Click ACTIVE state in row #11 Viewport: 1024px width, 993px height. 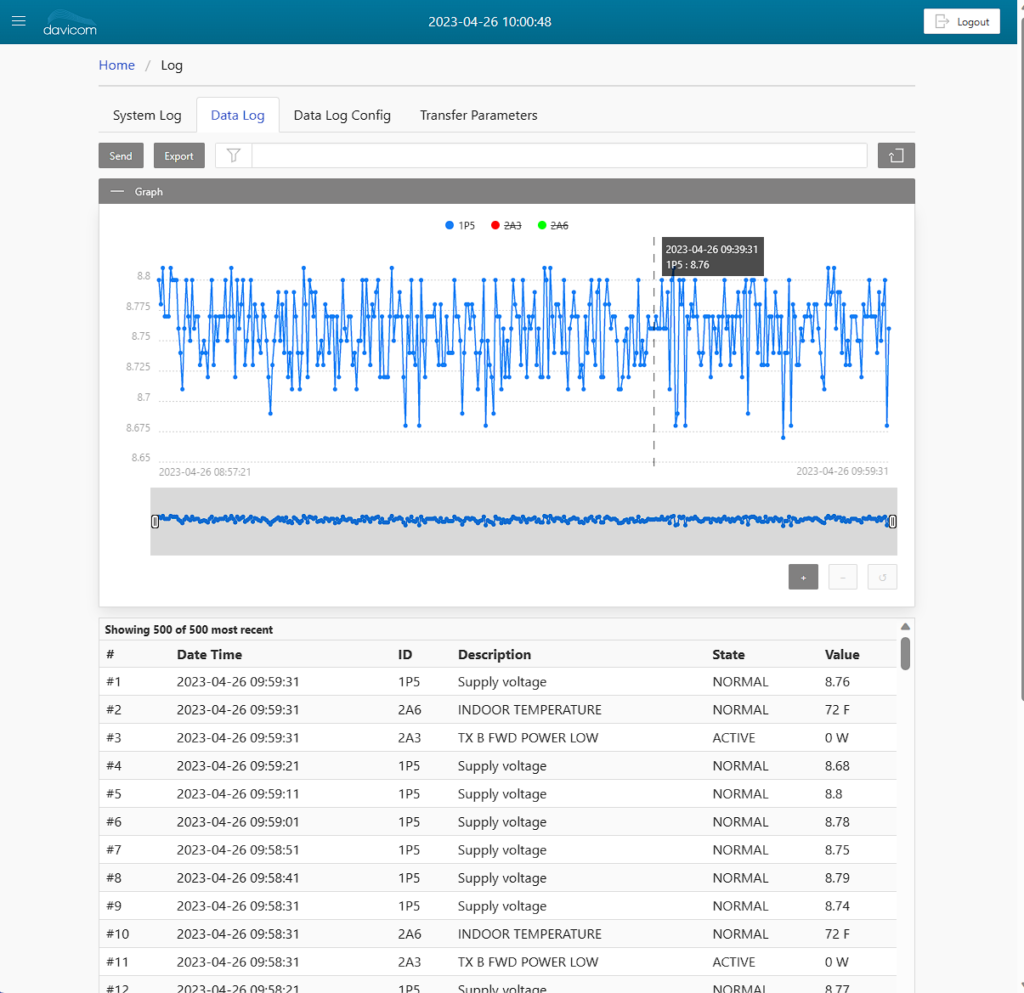(733, 962)
